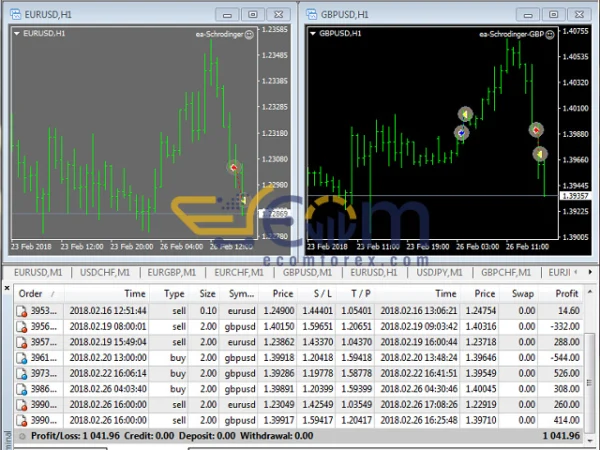Viewport: 600px width, 450px height.
Task: Click the Profit/Loss: 1 041.96 summary text
Action: click(75, 436)
